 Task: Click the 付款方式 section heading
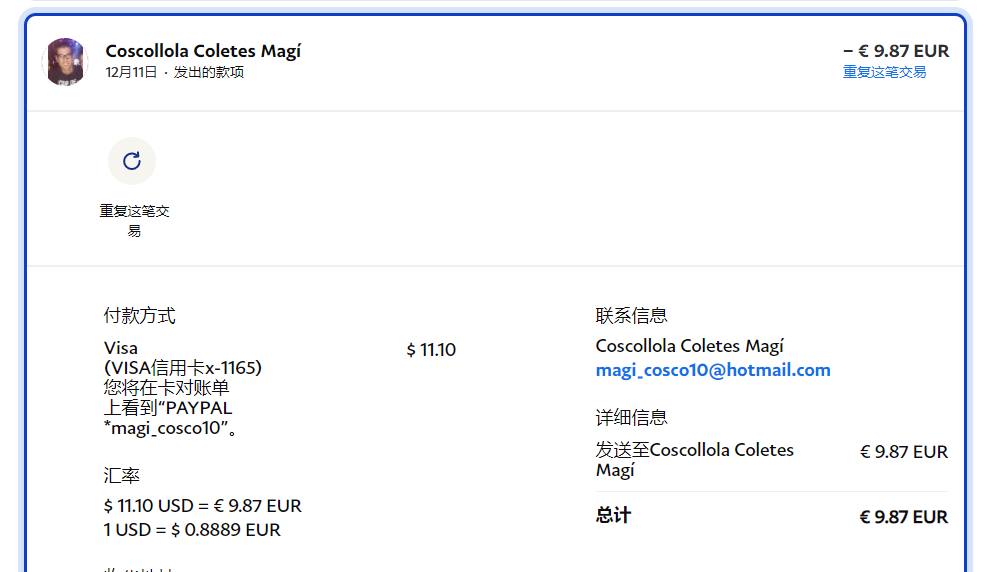[139, 316]
